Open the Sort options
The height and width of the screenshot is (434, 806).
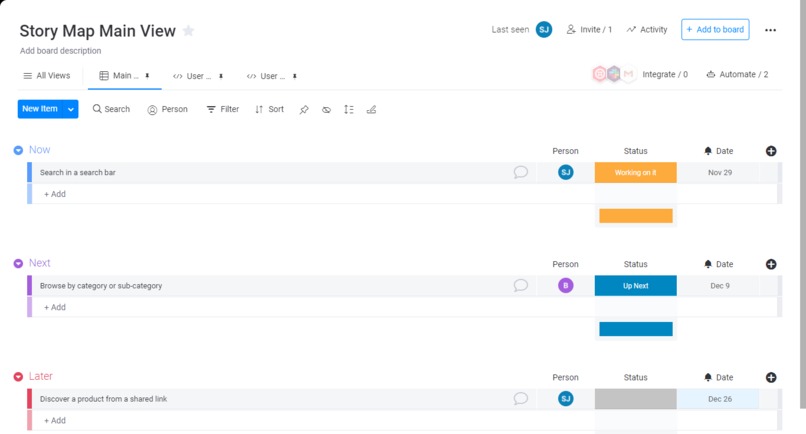pos(269,109)
